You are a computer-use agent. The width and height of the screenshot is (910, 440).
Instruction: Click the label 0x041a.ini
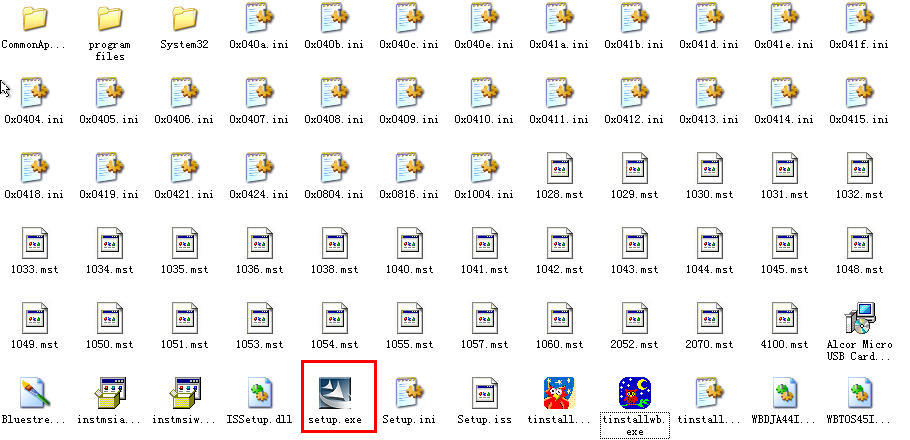(x=559, y=45)
